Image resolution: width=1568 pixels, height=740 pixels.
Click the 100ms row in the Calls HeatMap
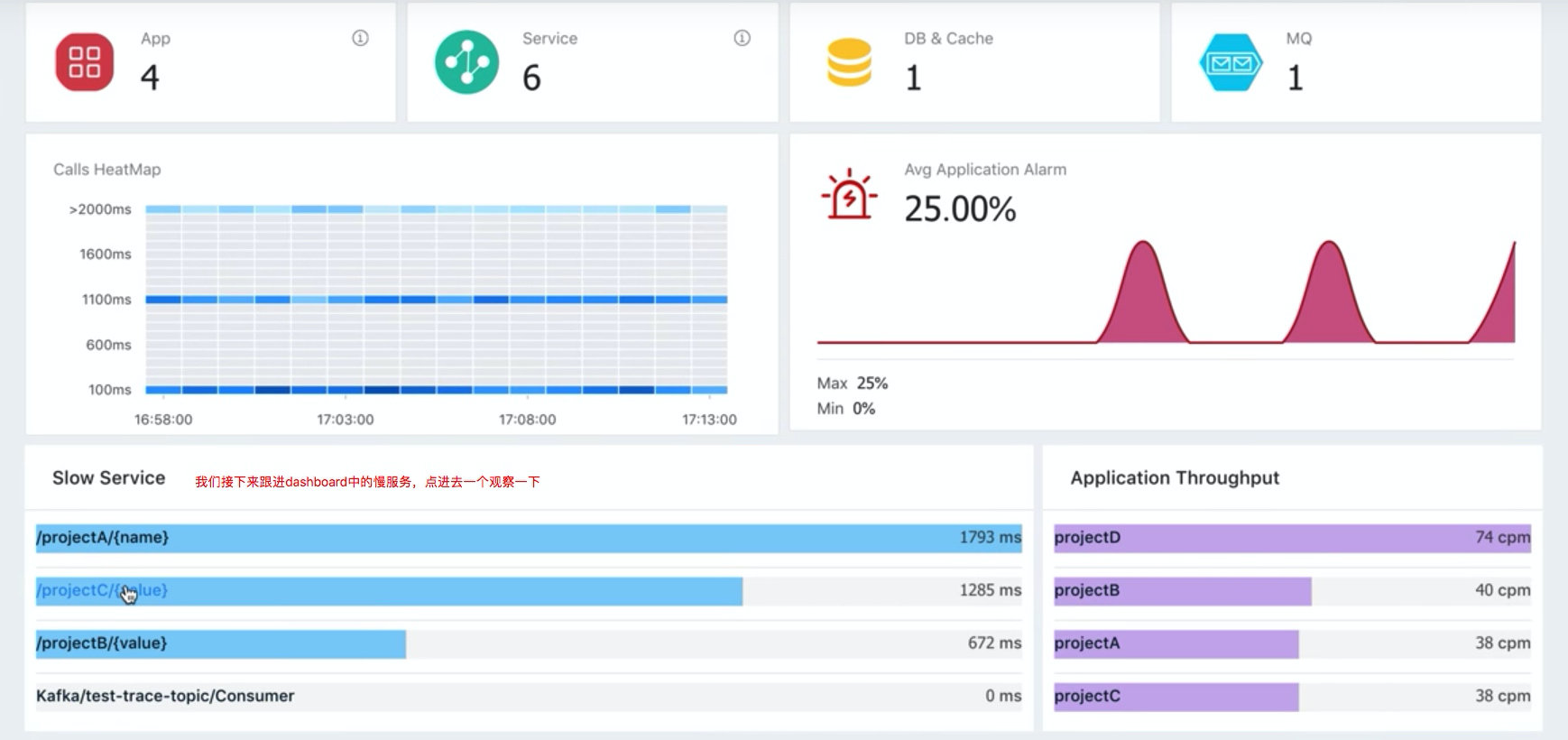[x=436, y=390]
